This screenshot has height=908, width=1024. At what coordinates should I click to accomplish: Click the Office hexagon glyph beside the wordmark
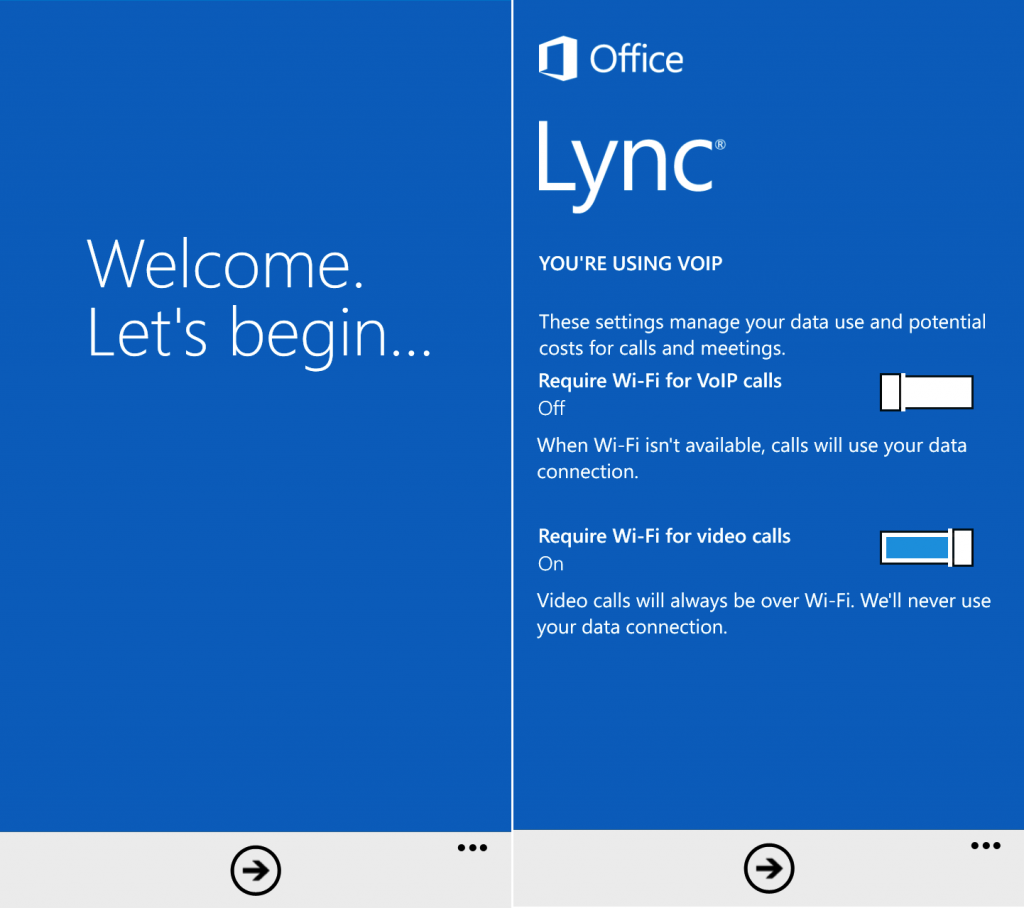pyautogui.click(x=556, y=59)
